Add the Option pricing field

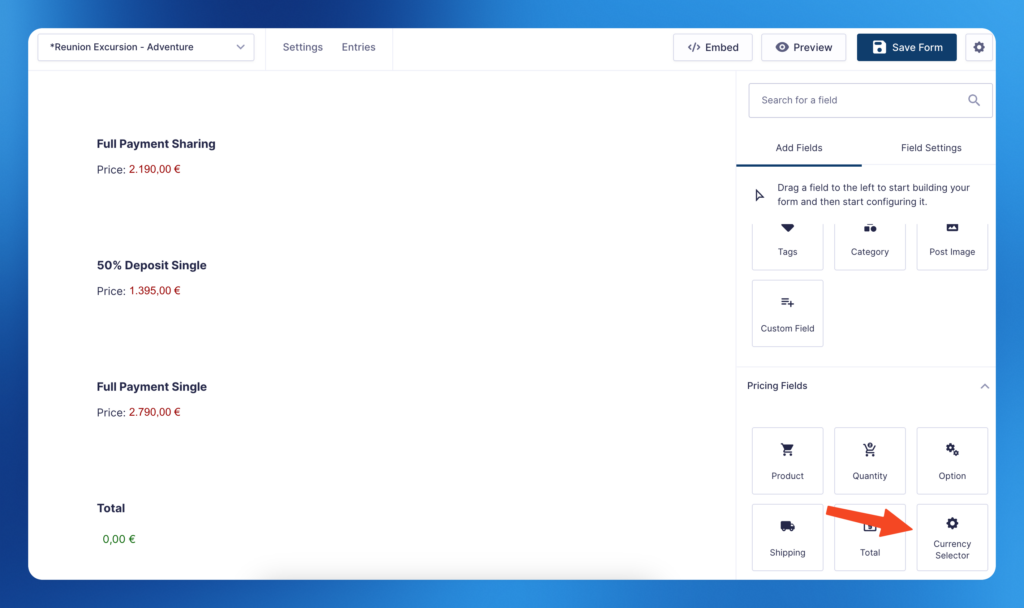click(952, 460)
